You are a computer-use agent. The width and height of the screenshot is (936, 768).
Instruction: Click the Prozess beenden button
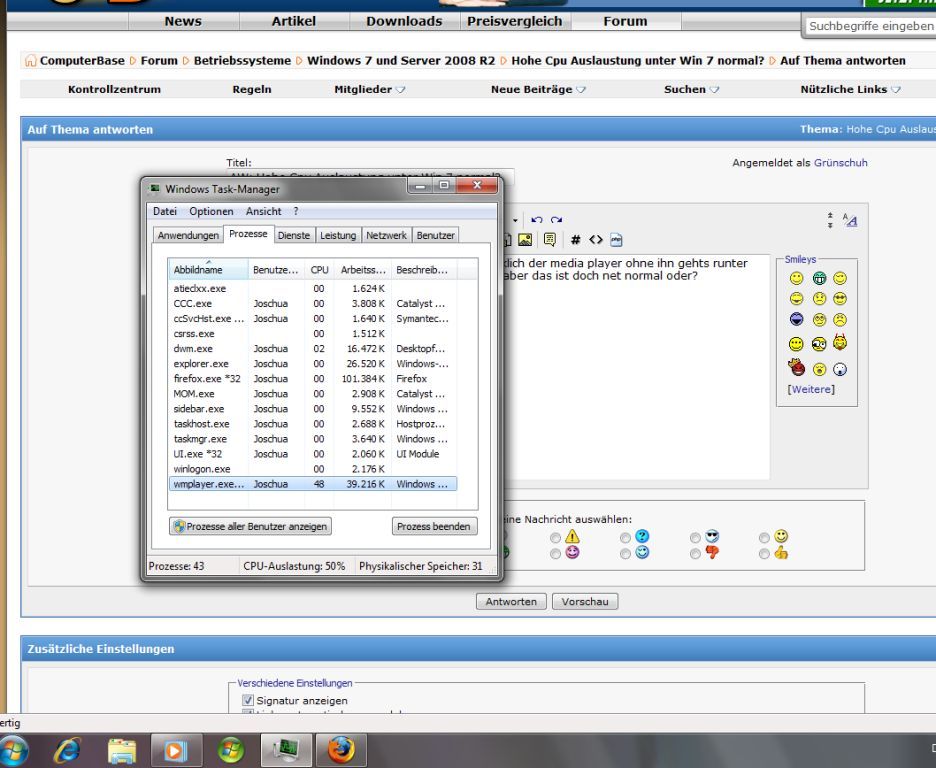click(x=434, y=526)
